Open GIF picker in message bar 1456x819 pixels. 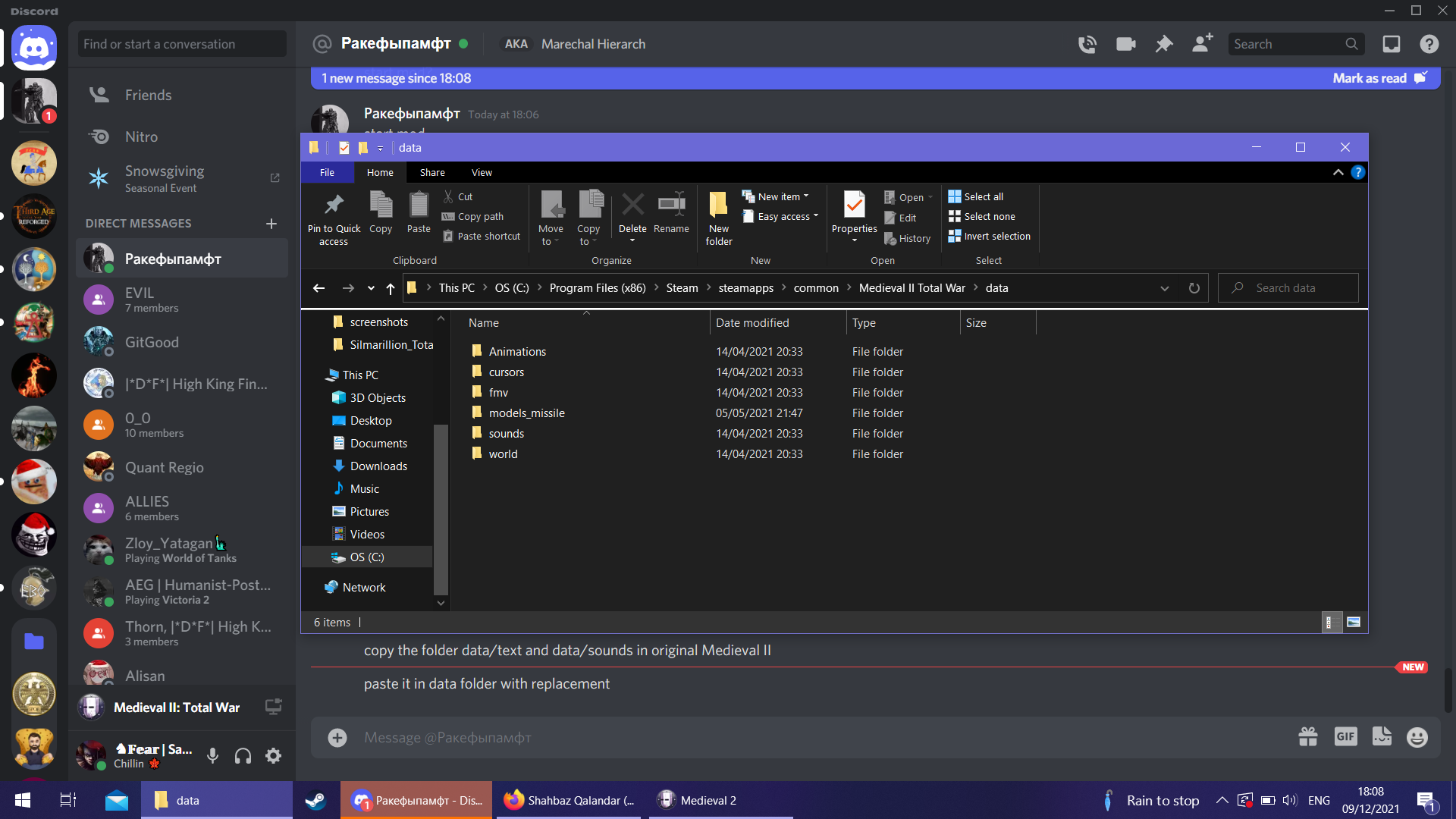[1345, 736]
